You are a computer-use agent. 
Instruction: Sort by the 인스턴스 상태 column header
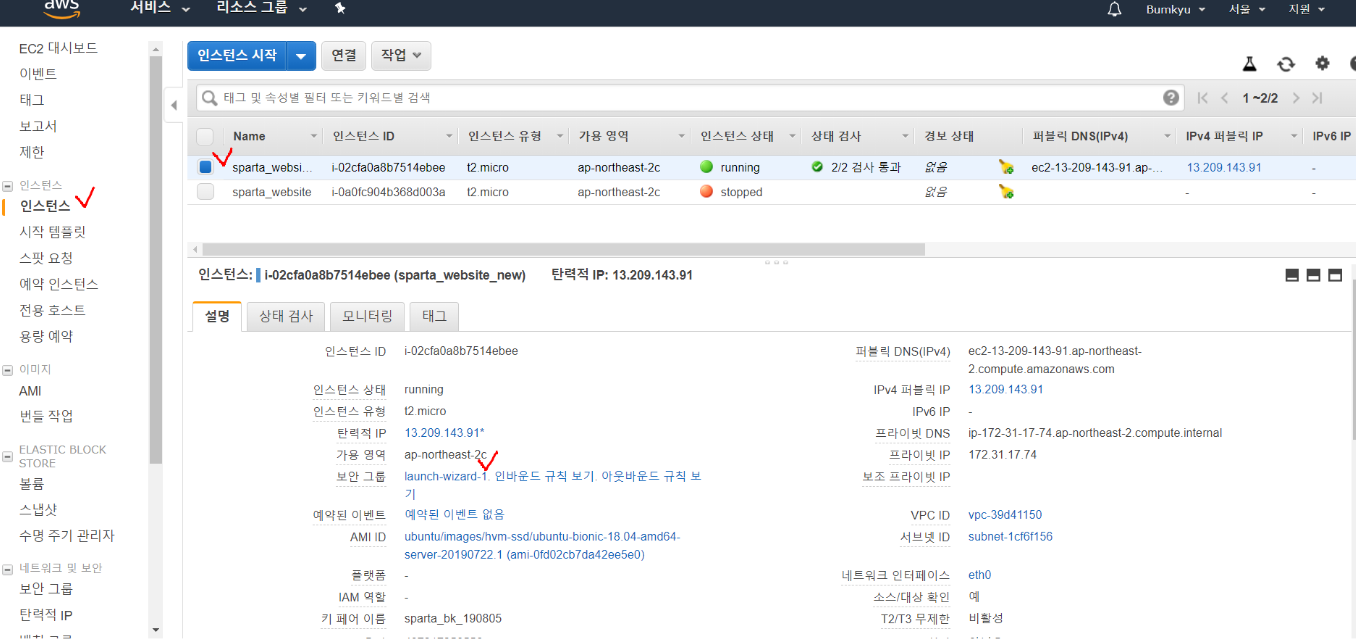738,136
